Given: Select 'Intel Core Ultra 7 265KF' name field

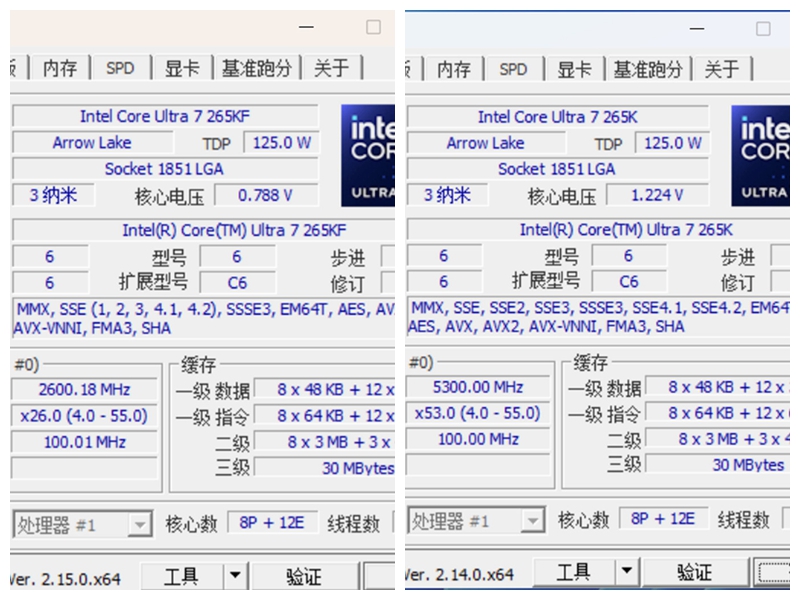Looking at the screenshot, I should 165,116.
